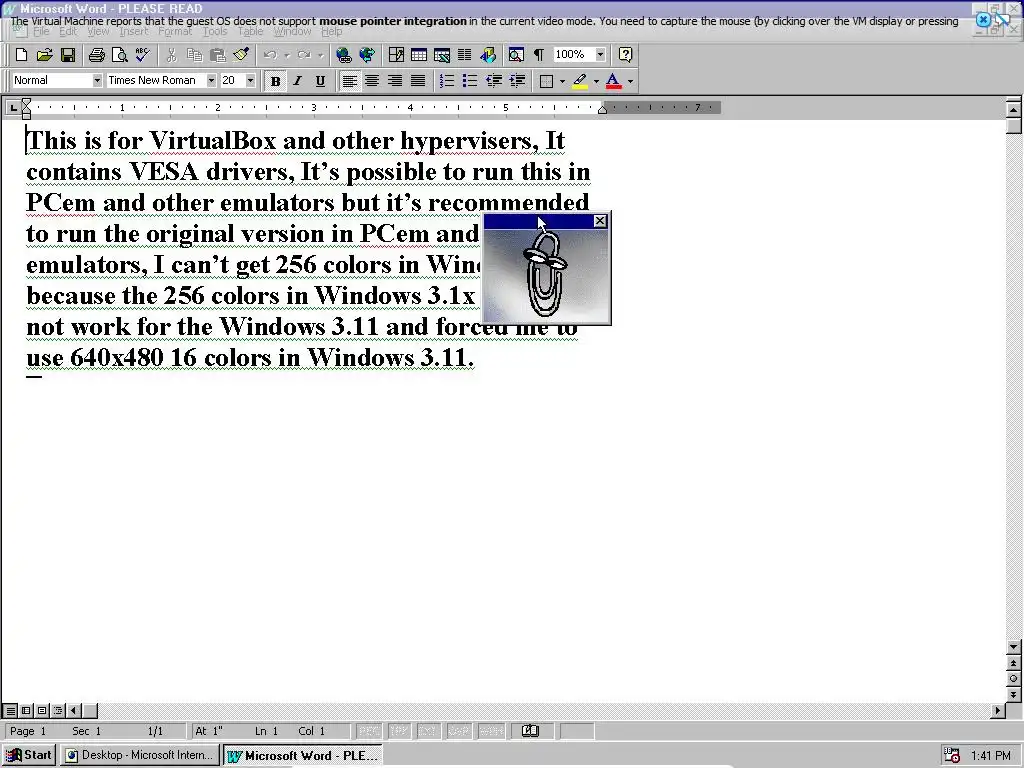This screenshot has height=768, width=1024.
Task: Close the Office Assistant Clippy window
Action: (600, 221)
